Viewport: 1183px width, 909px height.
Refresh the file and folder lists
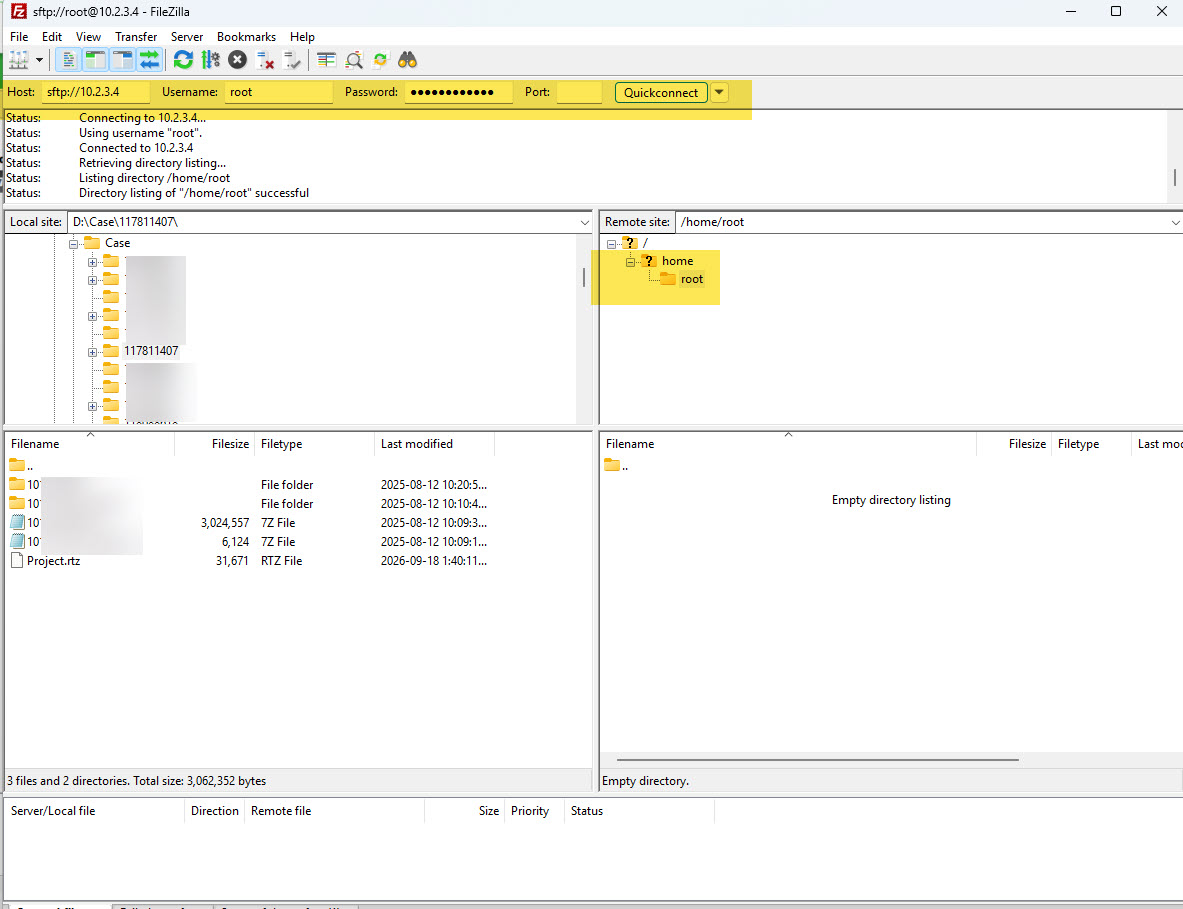[x=183, y=60]
